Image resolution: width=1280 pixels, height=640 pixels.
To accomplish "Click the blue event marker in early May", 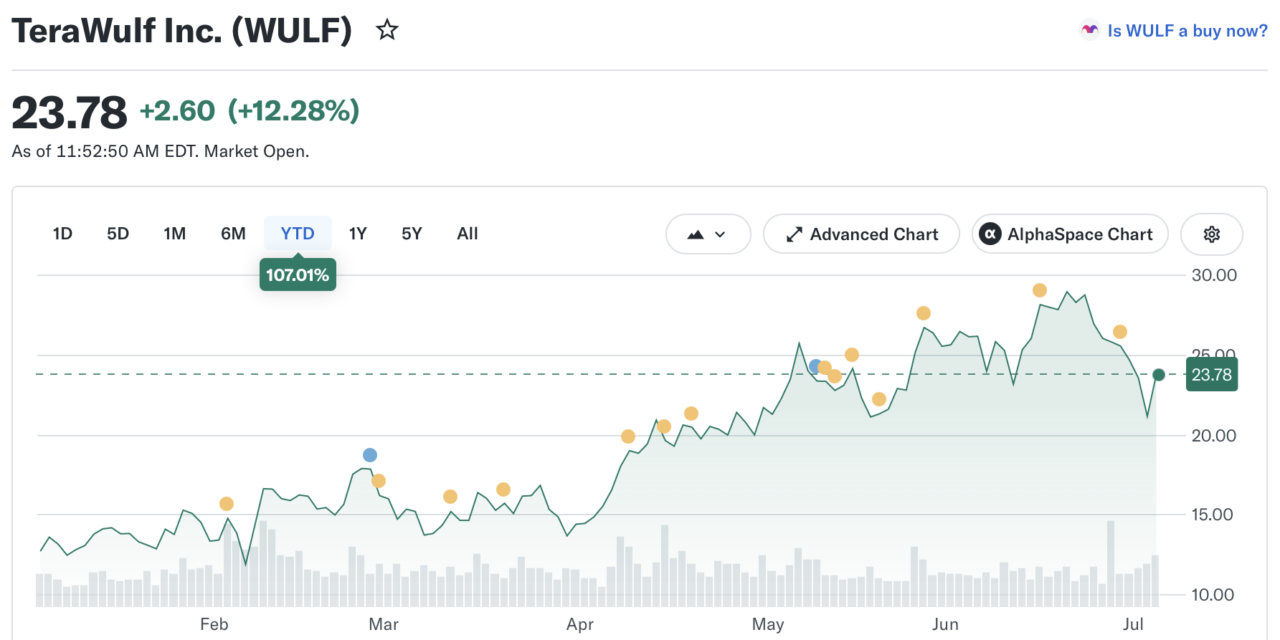I will pos(816,366).
